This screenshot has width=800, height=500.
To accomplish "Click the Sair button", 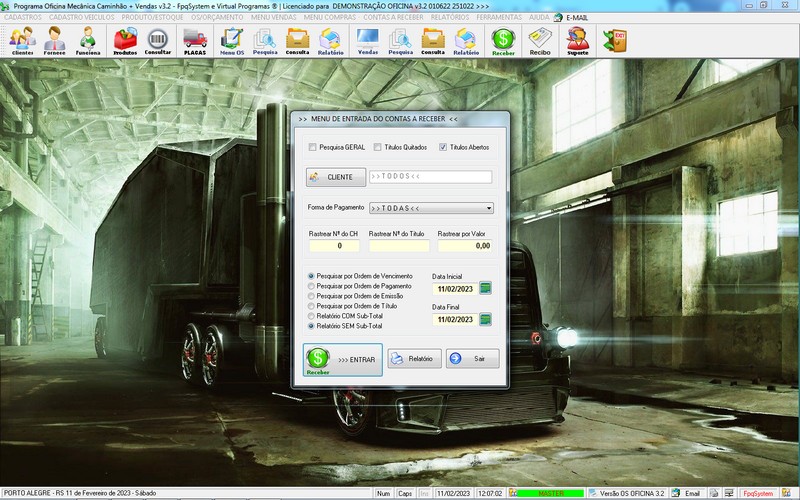I will tap(472, 358).
